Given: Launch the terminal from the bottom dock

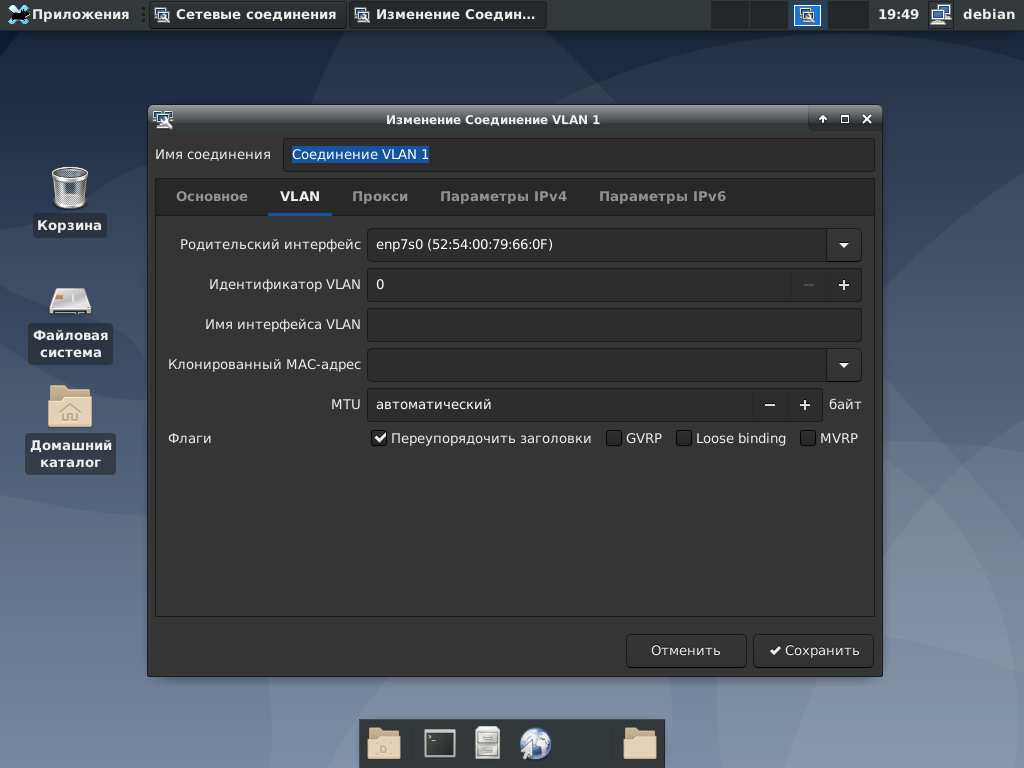Looking at the screenshot, I should (x=439, y=743).
